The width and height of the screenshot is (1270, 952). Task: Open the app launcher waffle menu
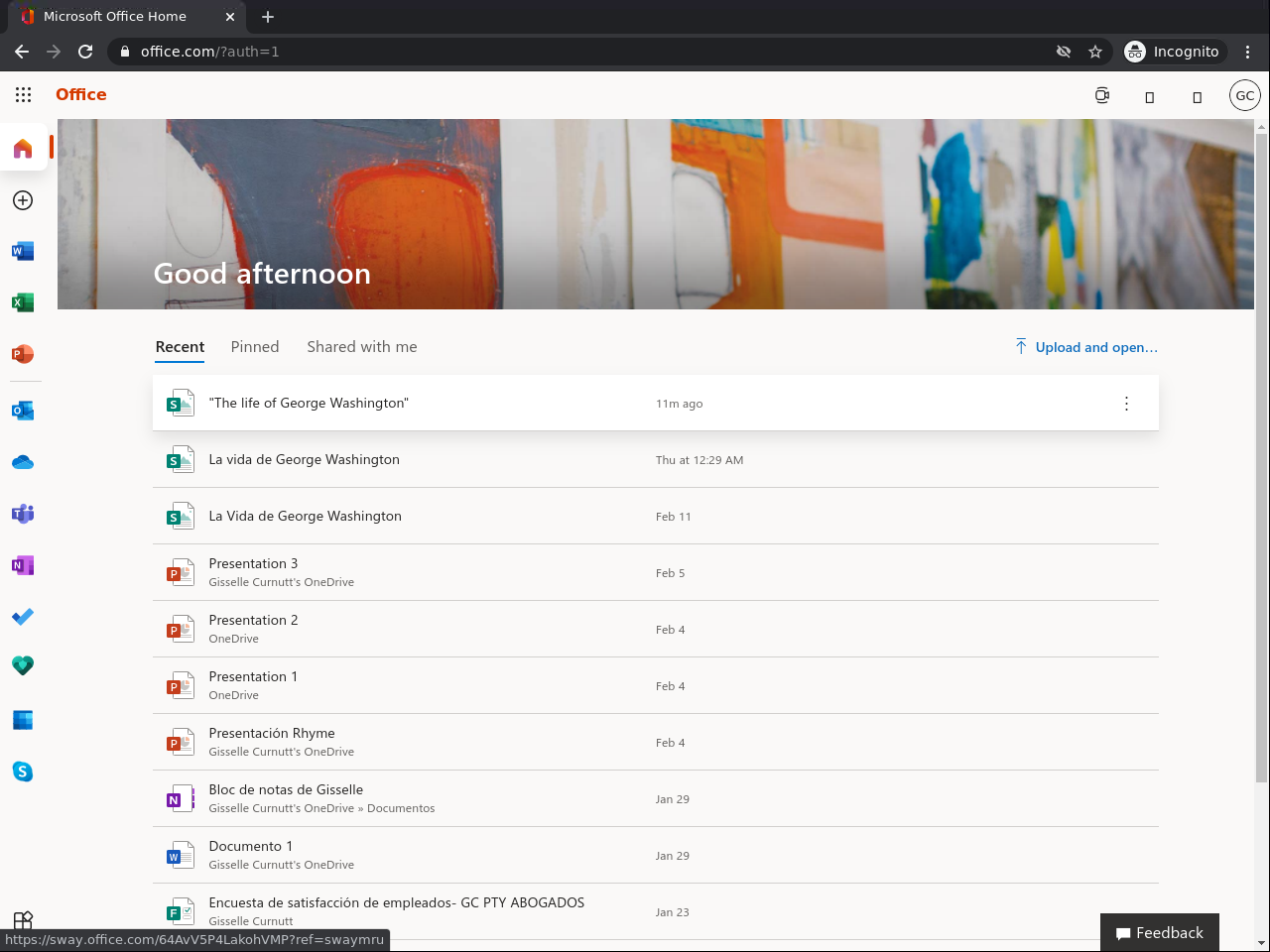coord(24,94)
